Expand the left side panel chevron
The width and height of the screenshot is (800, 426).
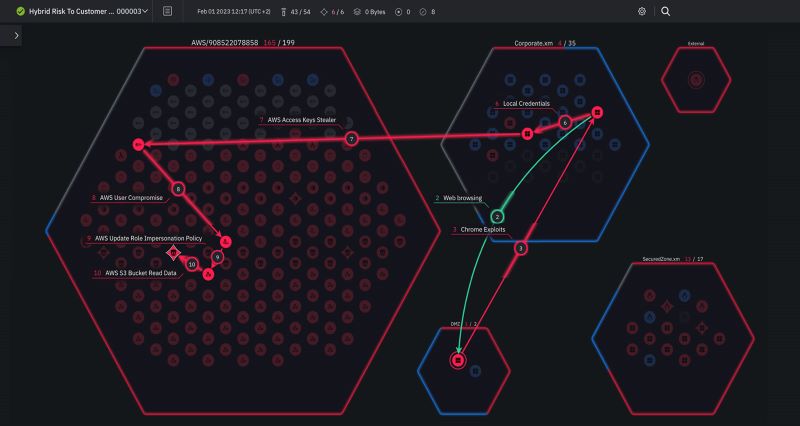pyautogui.click(x=16, y=35)
